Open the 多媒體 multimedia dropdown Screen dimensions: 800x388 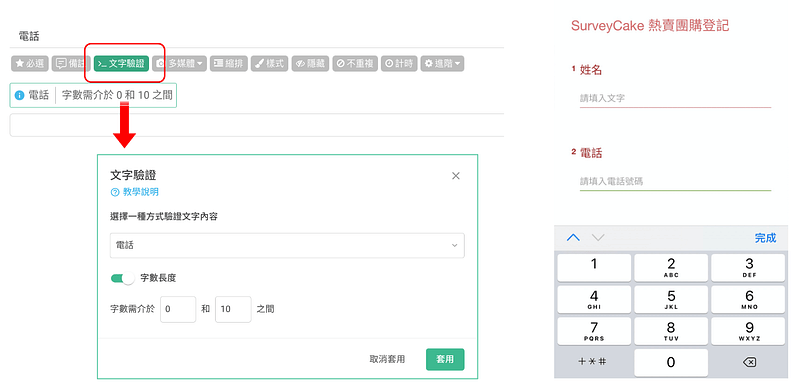coord(180,64)
